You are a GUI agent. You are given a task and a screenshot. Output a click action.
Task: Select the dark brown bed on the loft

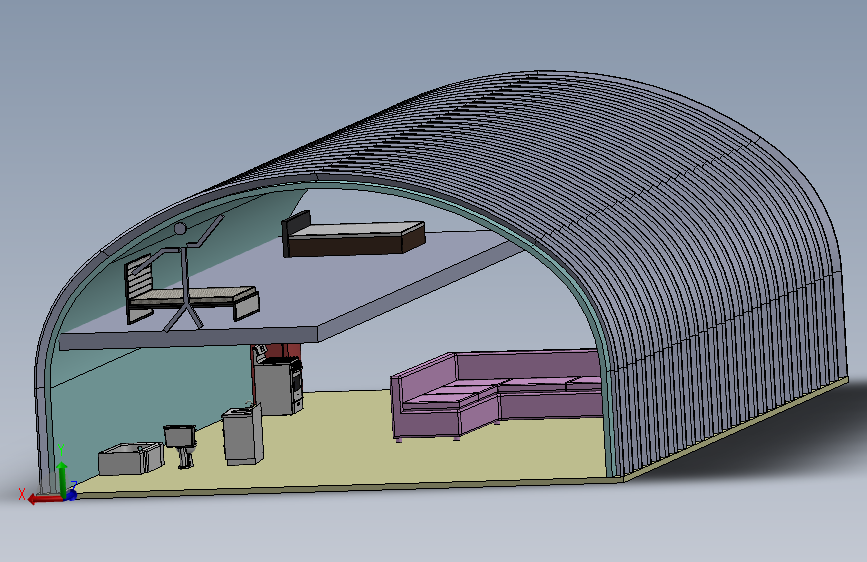click(353, 237)
